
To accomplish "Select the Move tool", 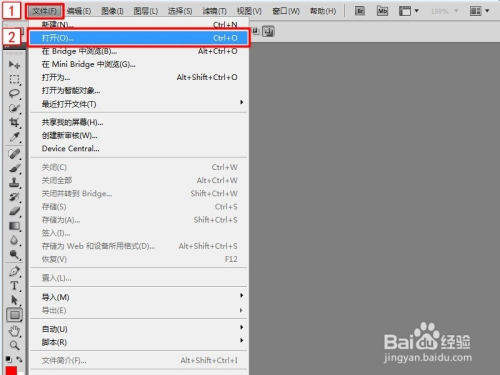I will coord(14,64).
